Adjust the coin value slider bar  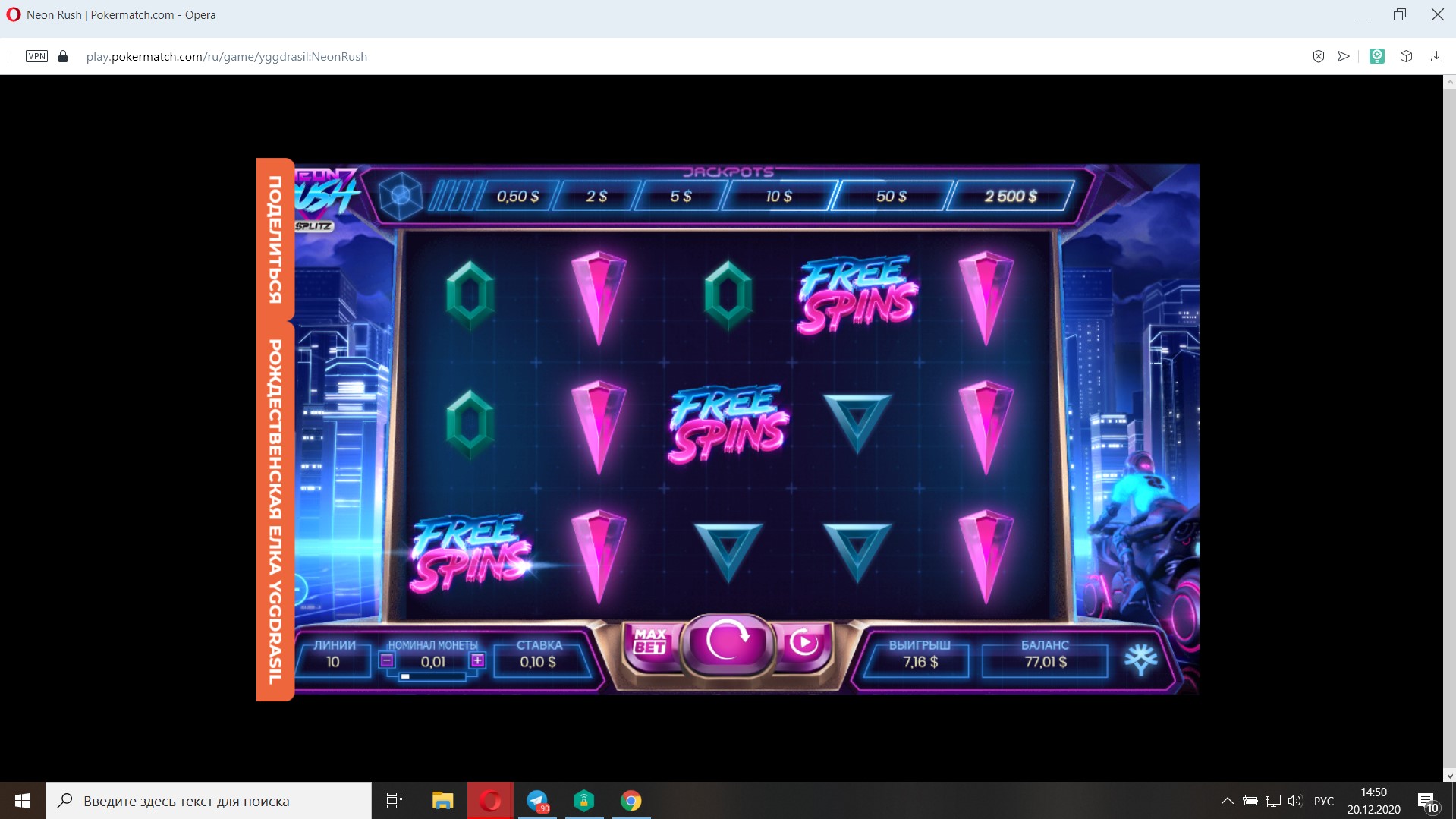431,676
